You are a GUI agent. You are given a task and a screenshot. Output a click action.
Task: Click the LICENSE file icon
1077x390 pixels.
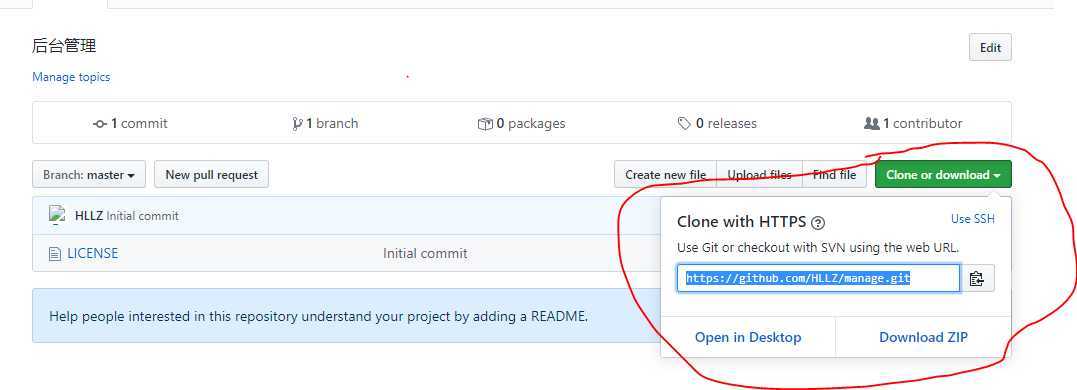point(55,253)
